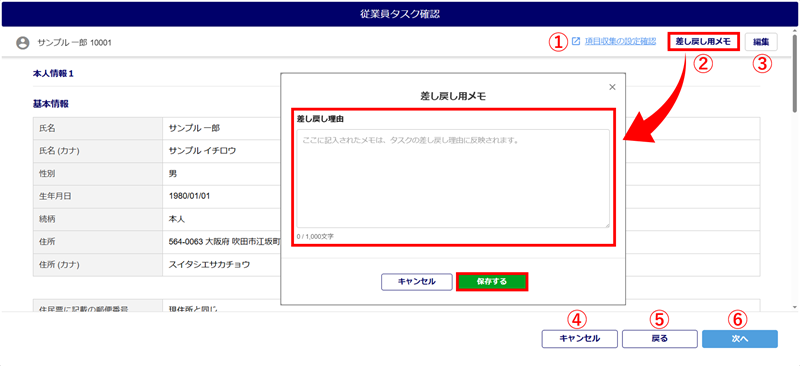Image resolution: width=800 pixels, height=366 pixels.
Task: Click the bottom キャンセル button in footer
Action: pyautogui.click(x=580, y=339)
